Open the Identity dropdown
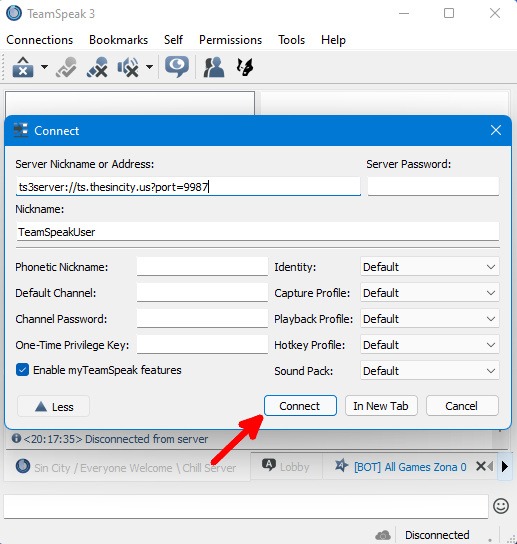The width and height of the screenshot is (517, 544). pos(430,266)
